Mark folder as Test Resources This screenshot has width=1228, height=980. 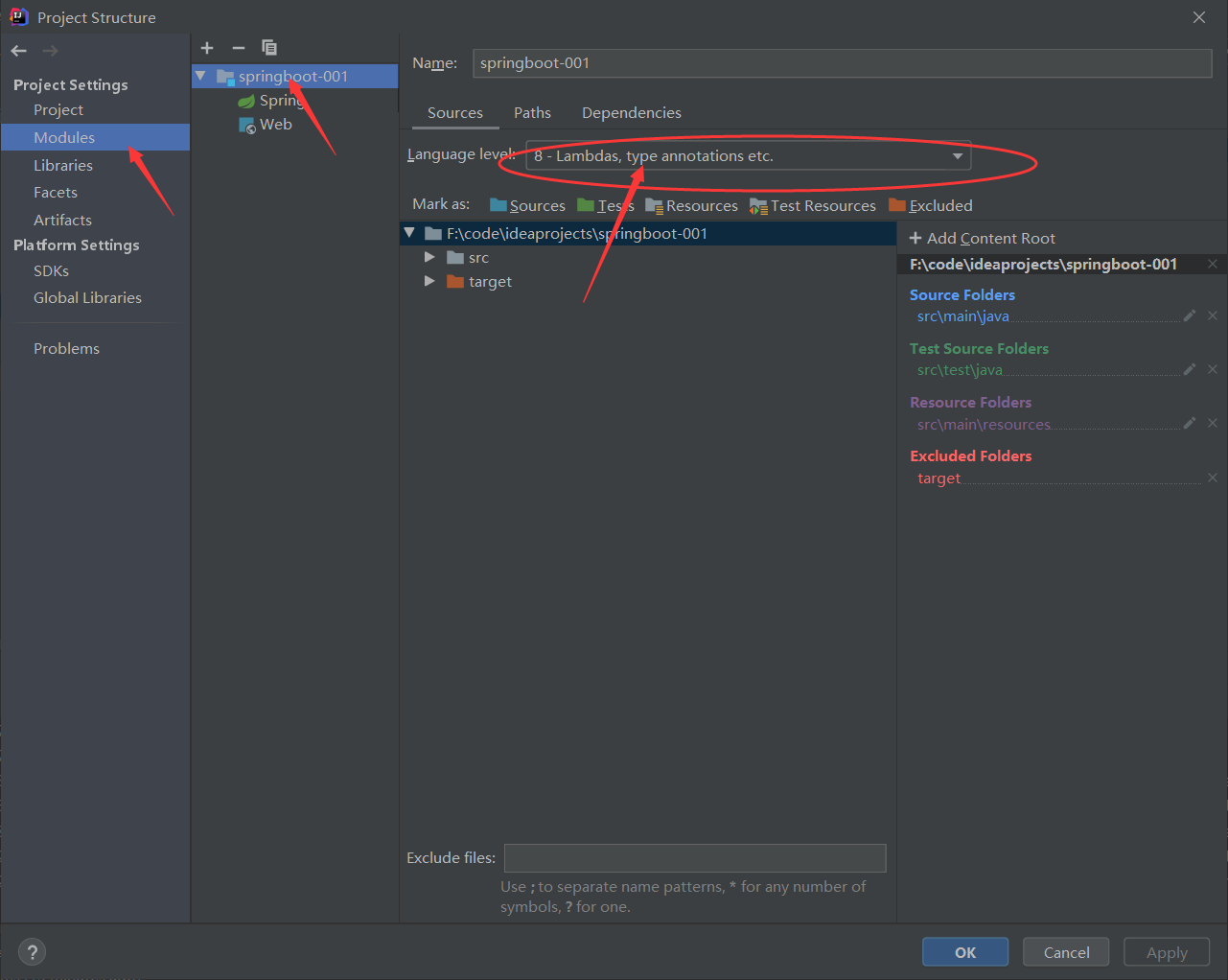(x=813, y=205)
